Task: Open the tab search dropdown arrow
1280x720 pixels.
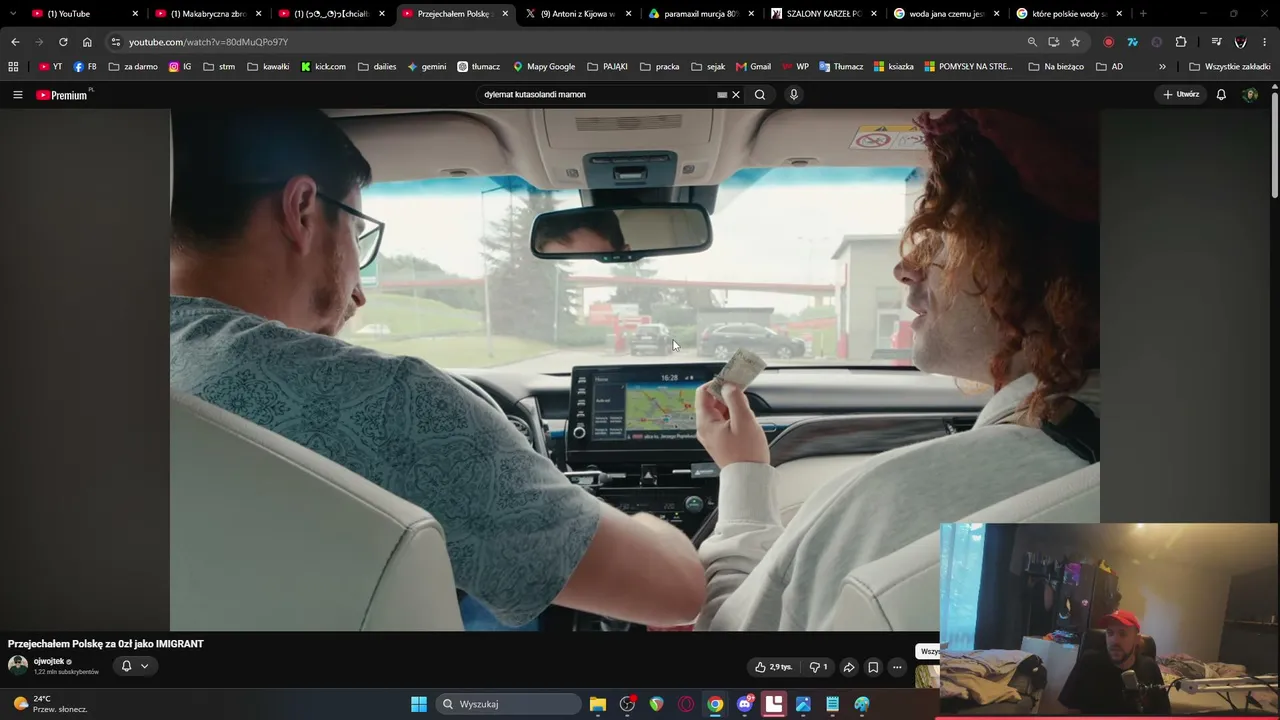Action: pyautogui.click(x=13, y=14)
